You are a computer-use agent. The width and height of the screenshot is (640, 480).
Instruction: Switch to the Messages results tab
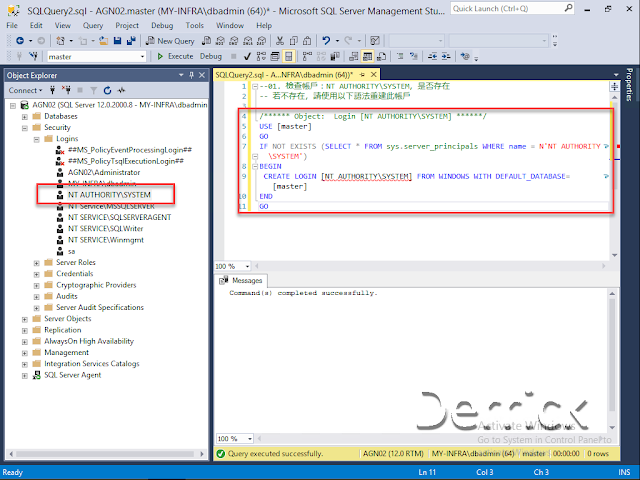pos(241,280)
